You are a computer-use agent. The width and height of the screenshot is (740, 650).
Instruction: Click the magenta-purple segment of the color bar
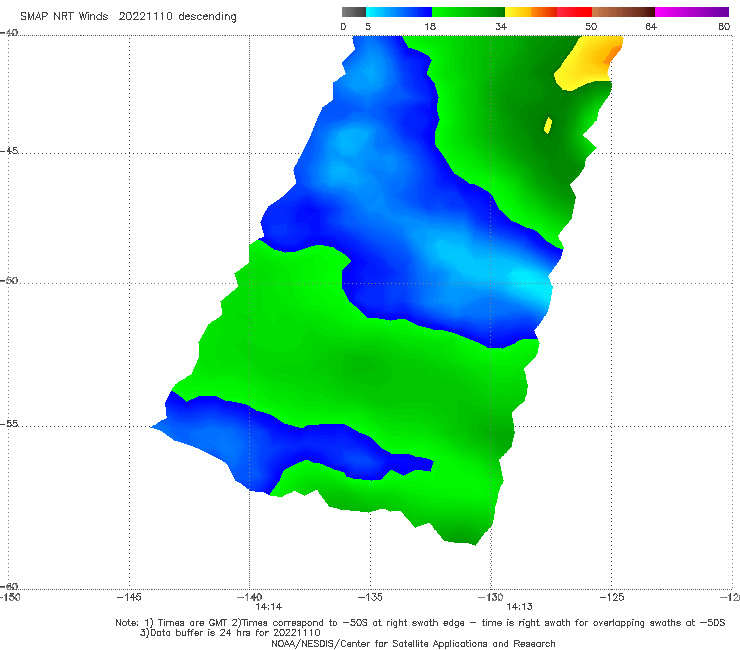pos(692,12)
